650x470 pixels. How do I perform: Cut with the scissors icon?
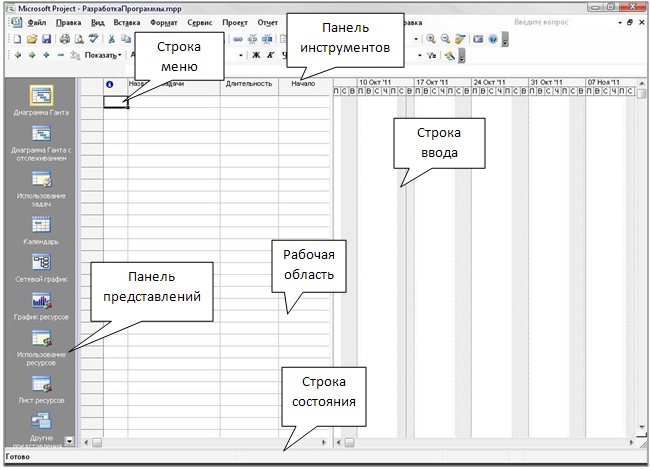pyautogui.click(x=111, y=39)
